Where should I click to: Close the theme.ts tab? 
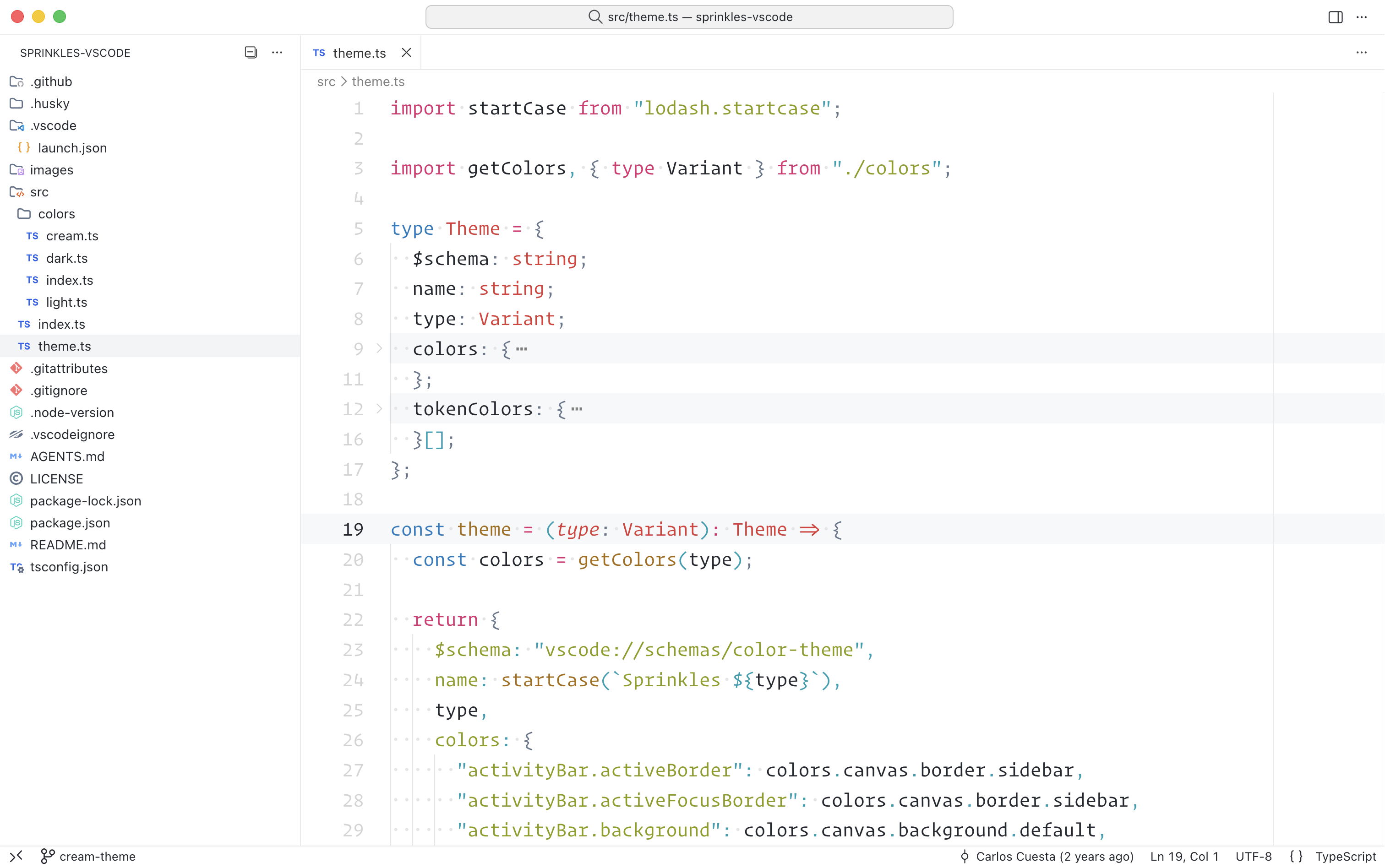tap(407, 52)
